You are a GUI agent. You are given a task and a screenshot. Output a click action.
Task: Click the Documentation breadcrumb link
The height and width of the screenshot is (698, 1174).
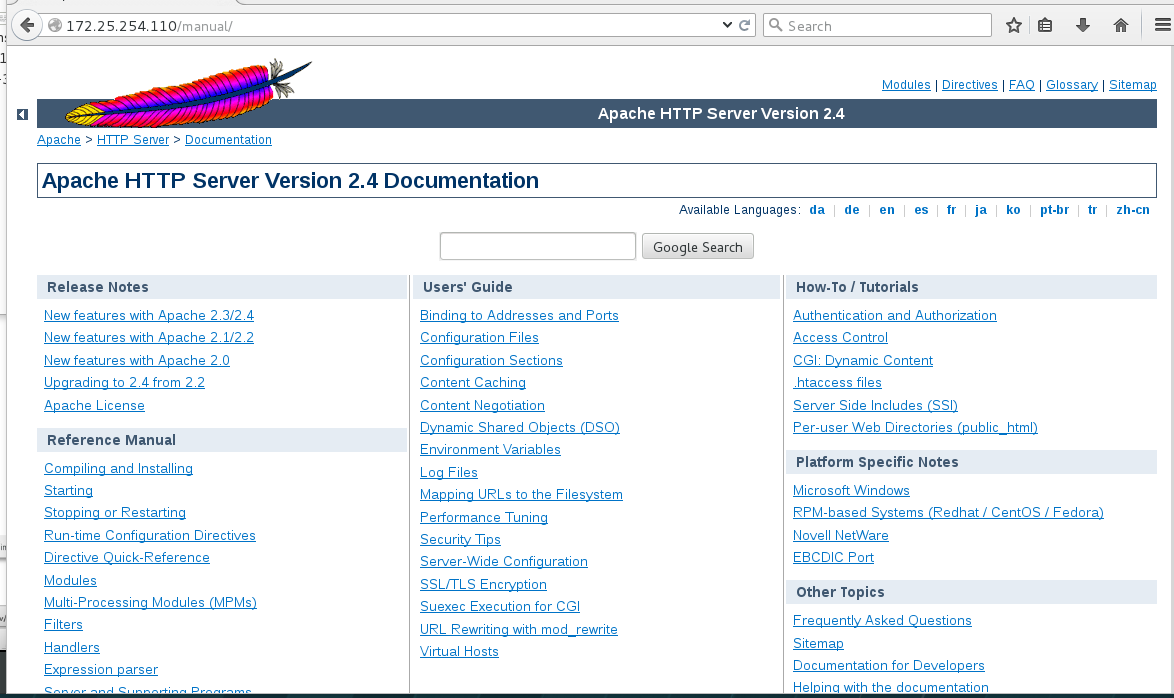pyautogui.click(x=228, y=139)
